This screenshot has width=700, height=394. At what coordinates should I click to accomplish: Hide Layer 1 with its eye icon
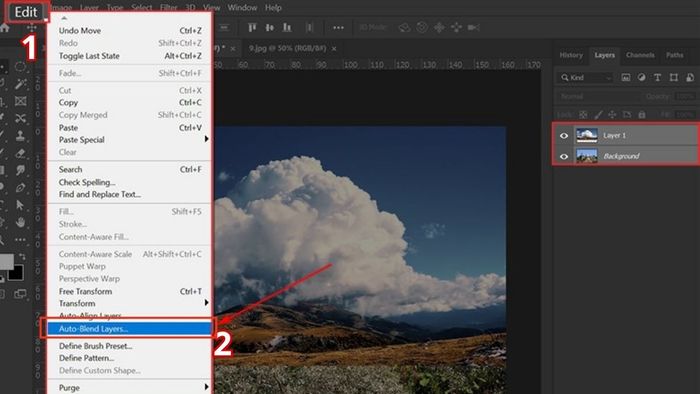(x=564, y=136)
